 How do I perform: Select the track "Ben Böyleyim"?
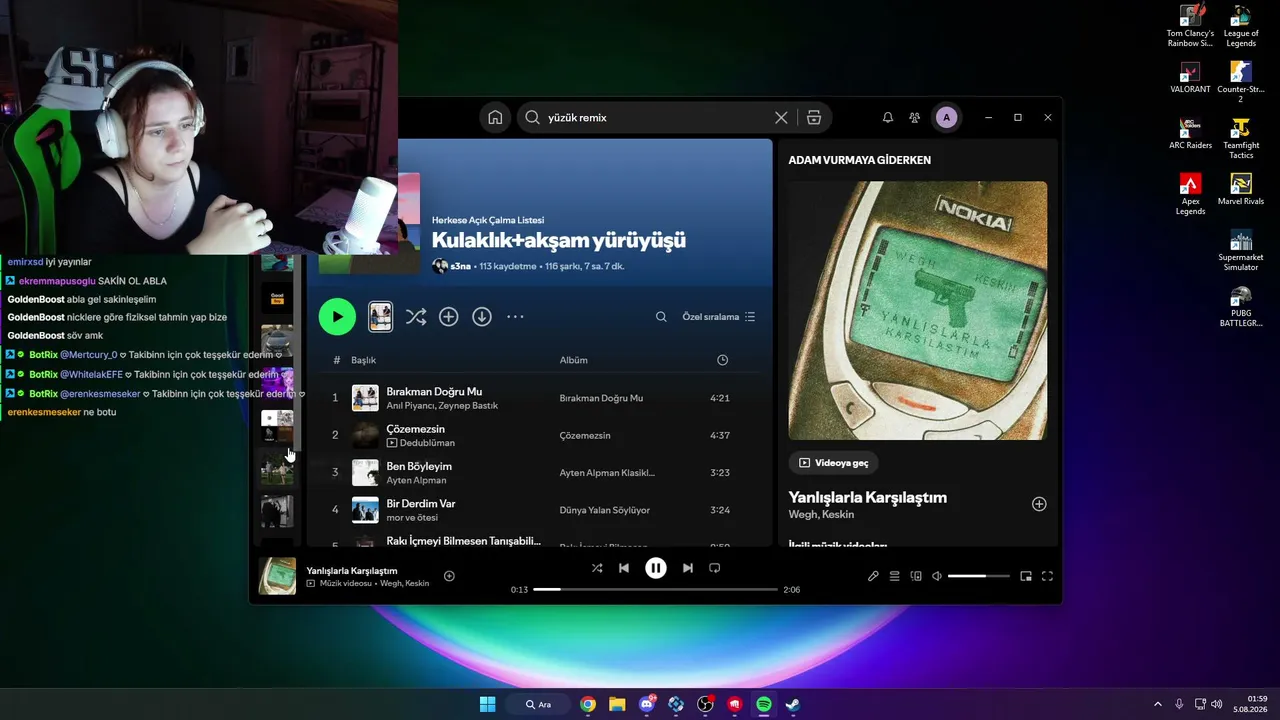tap(419, 466)
